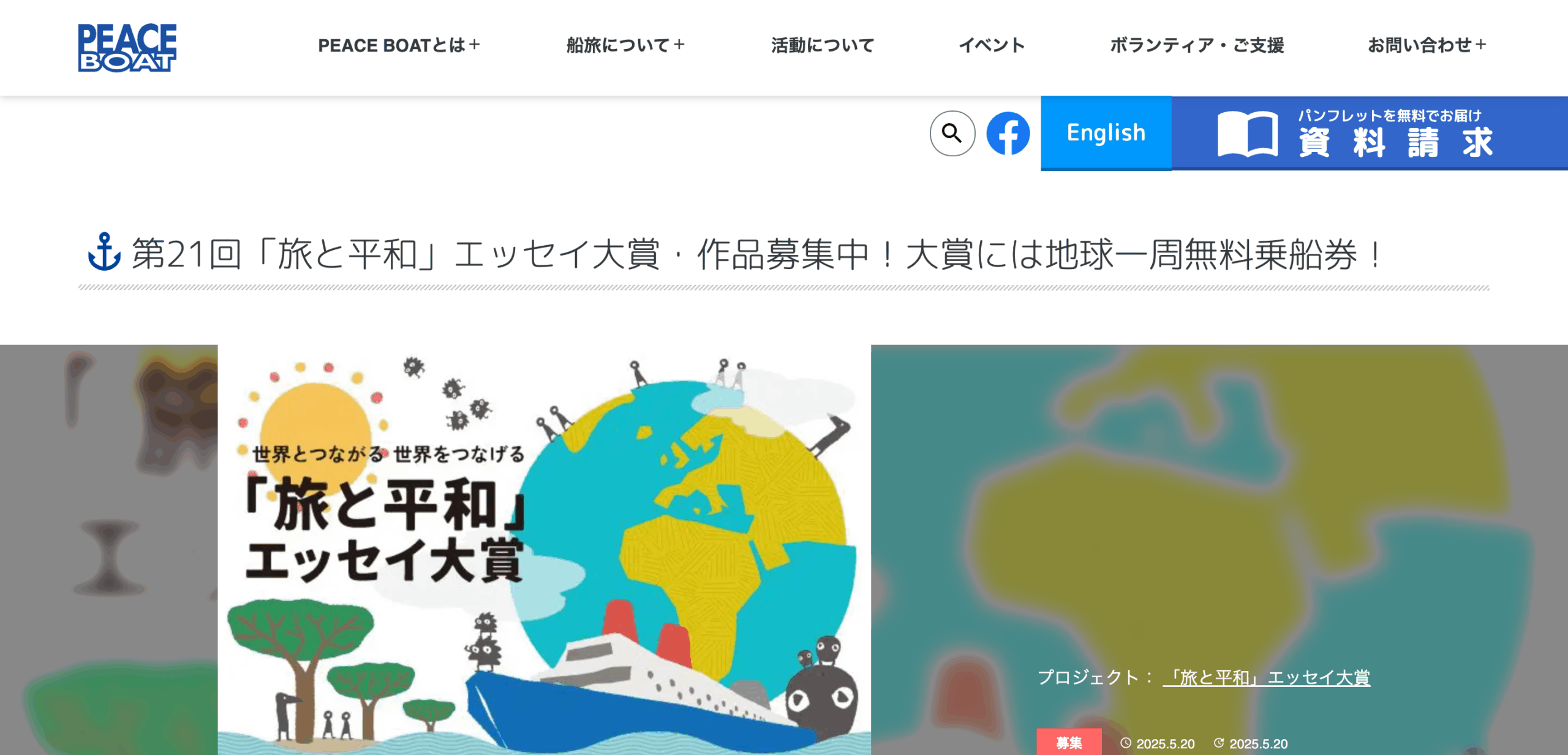Click the open book pamphlet icon

[1248, 134]
